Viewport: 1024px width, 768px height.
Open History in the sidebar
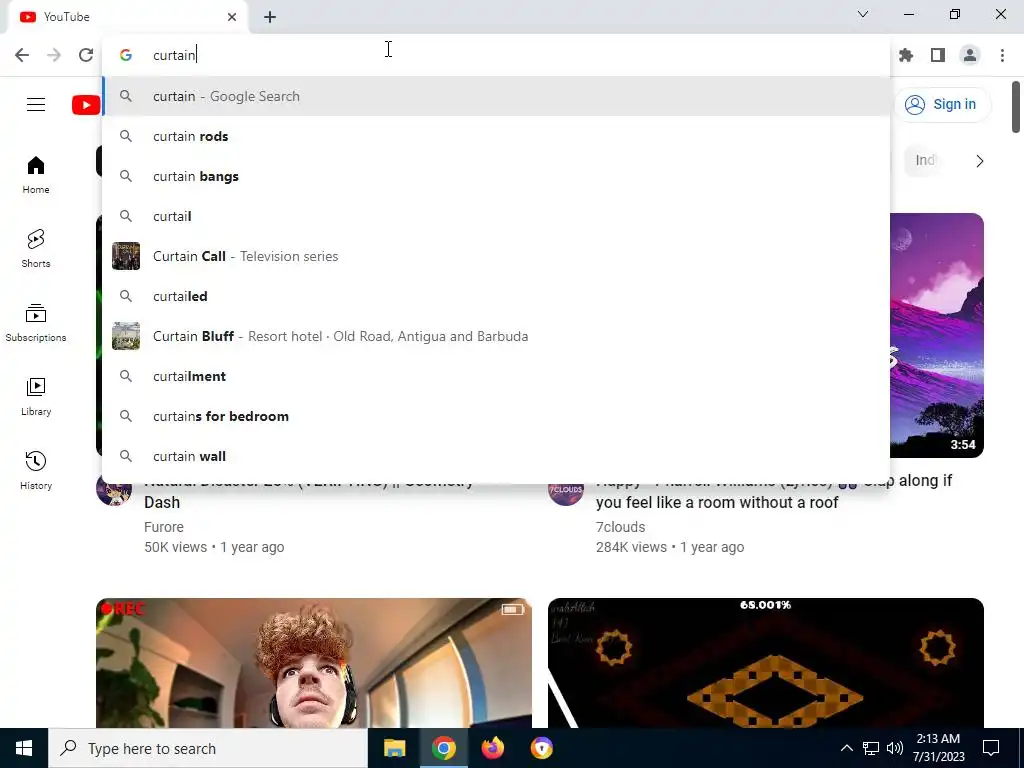pos(36,470)
